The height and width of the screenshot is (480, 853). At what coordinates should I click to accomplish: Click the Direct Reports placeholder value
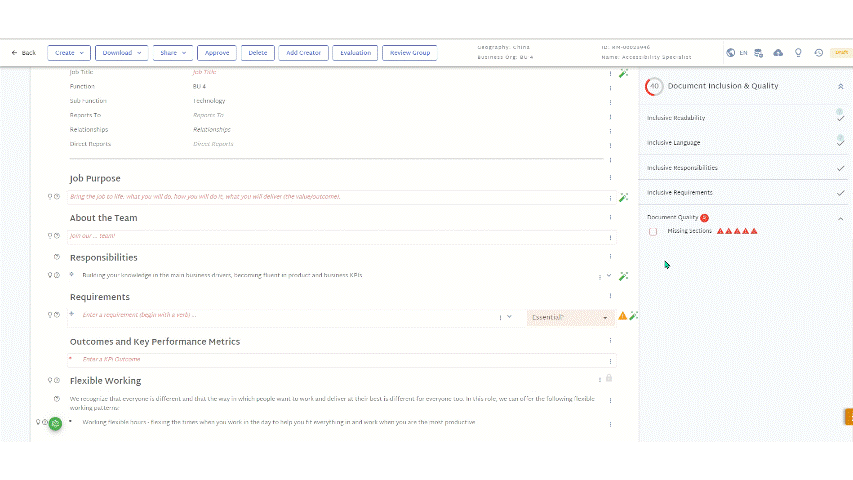(x=213, y=144)
